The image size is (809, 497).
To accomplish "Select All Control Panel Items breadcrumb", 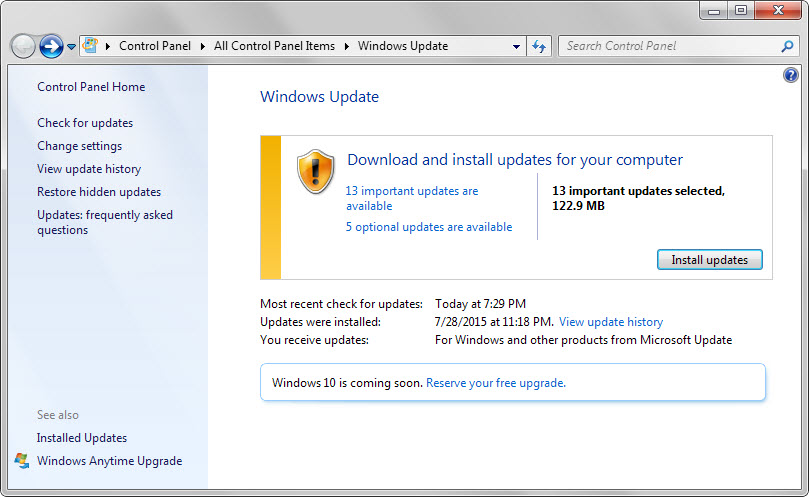I will (x=274, y=46).
